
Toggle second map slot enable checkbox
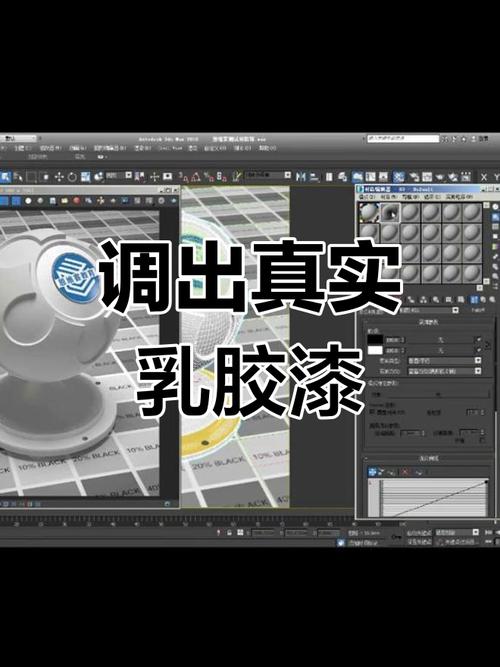coord(479,350)
